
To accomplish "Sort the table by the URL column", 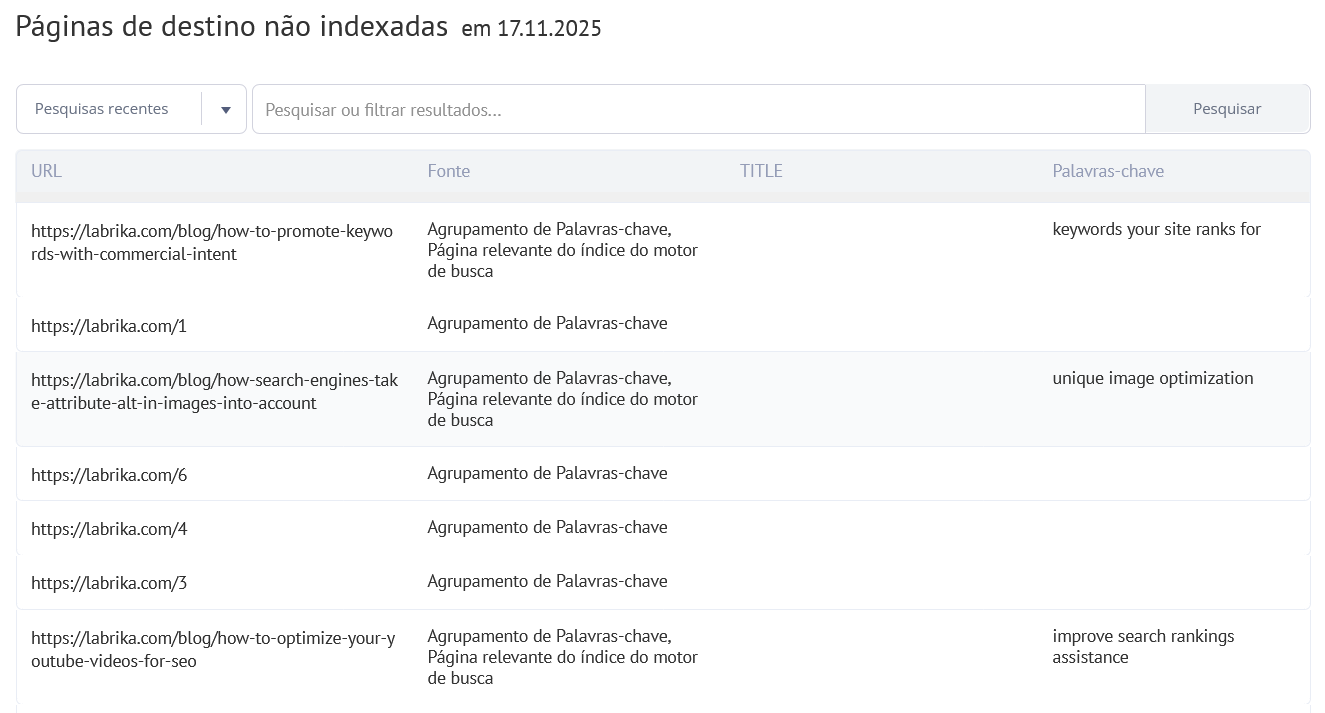I will (x=46, y=171).
